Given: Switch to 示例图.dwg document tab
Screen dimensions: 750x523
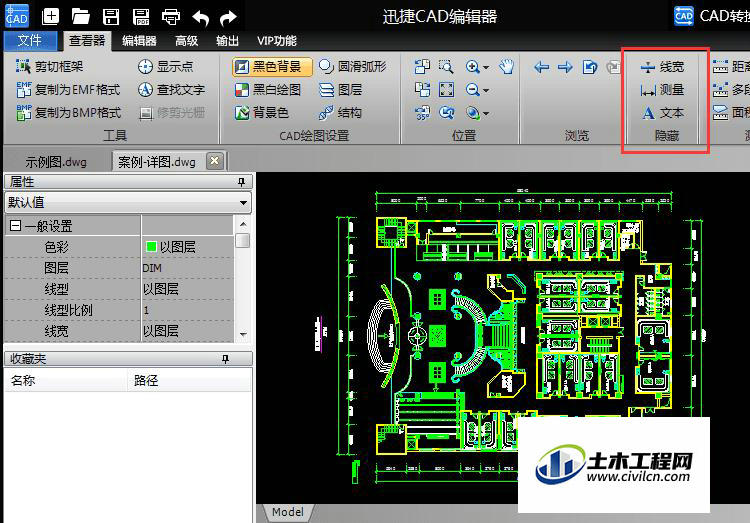Looking at the screenshot, I should point(56,162).
